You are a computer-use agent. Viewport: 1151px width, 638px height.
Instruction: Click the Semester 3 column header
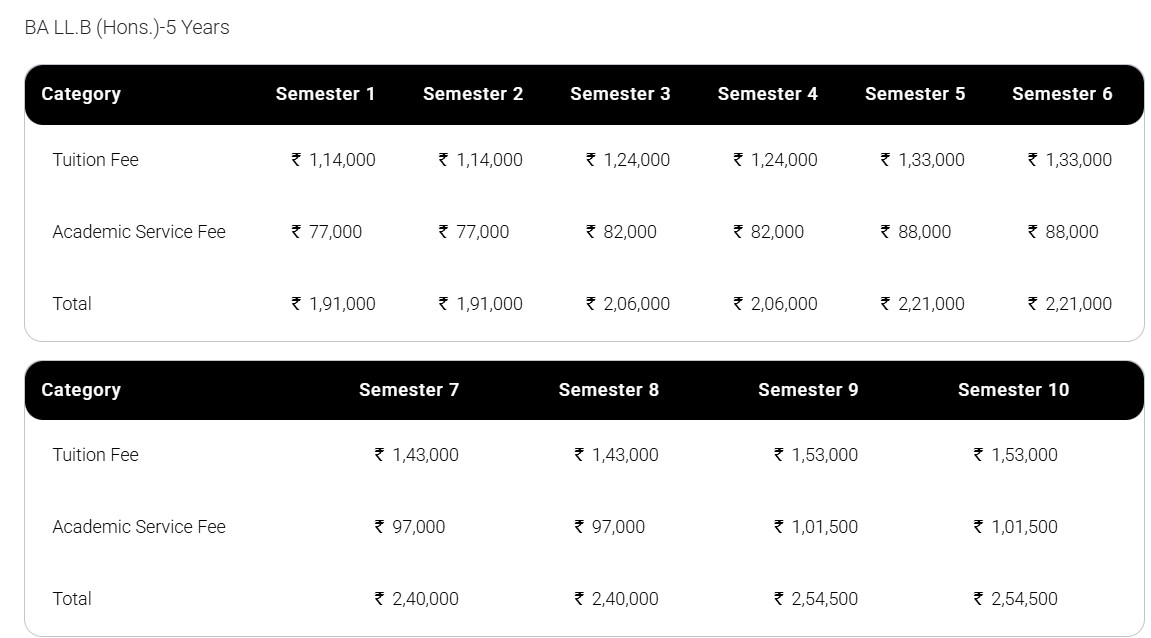tap(620, 94)
